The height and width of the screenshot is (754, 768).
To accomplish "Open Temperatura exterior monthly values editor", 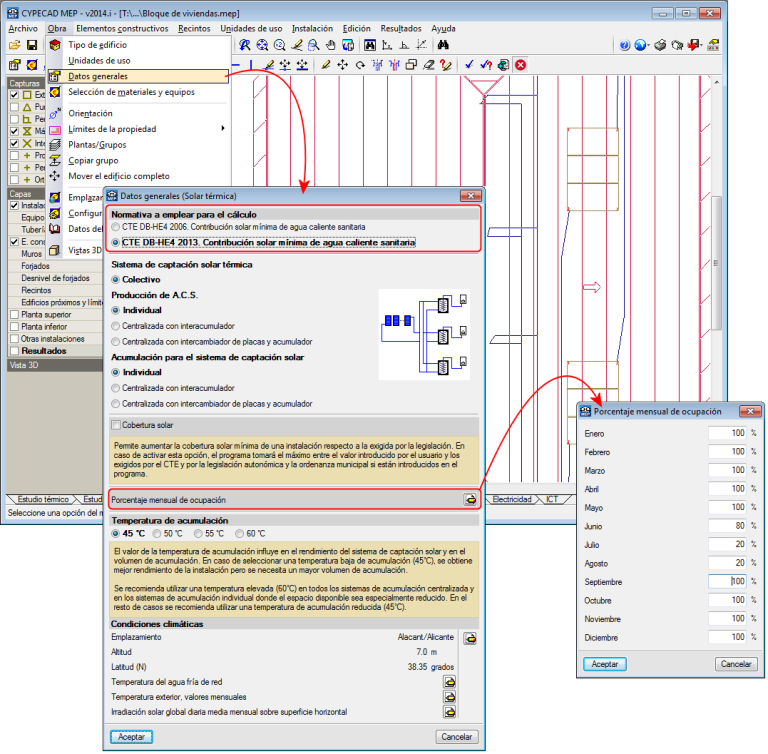I will tap(450, 697).
